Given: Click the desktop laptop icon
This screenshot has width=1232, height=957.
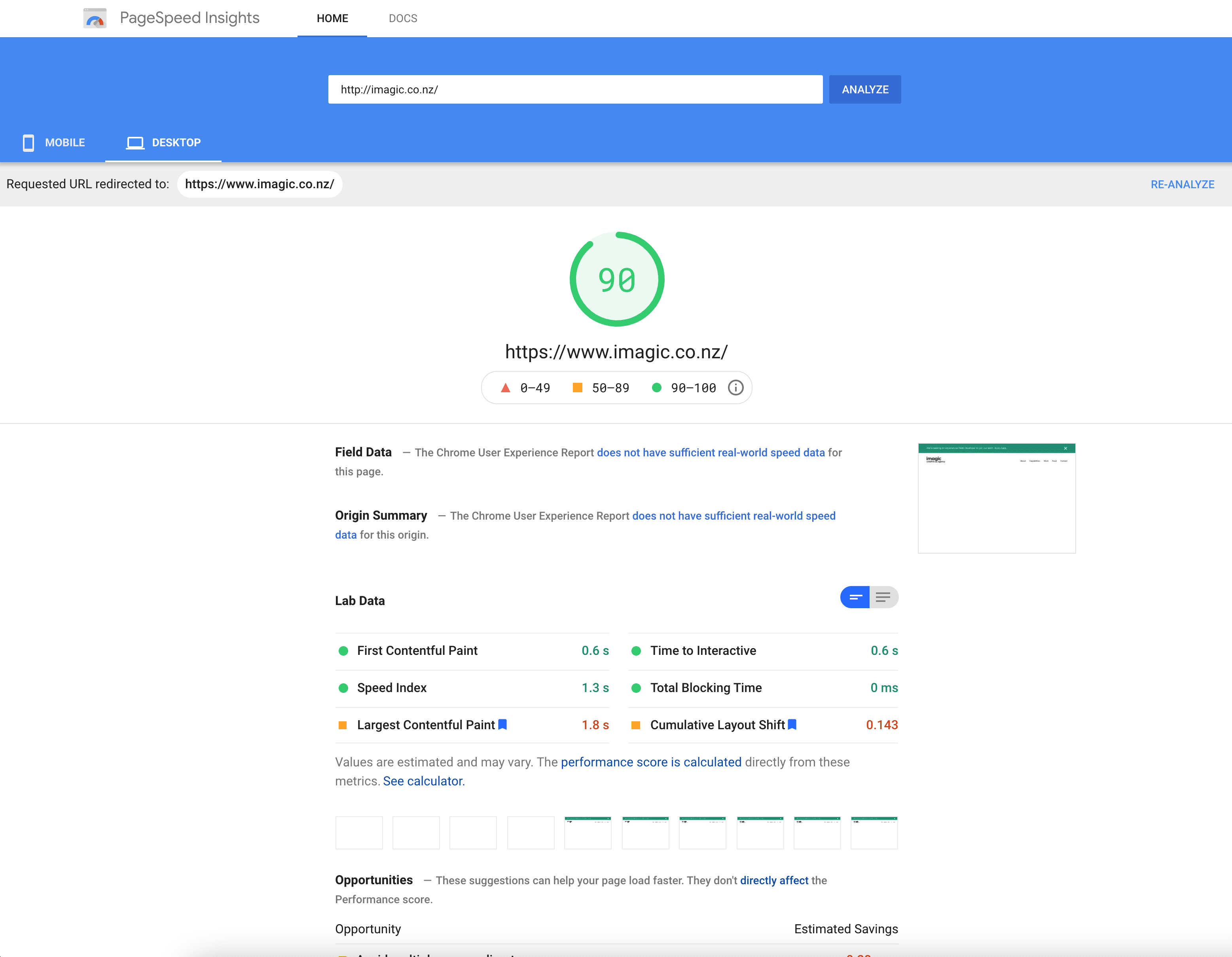Looking at the screenshot, I should click(135, 143).
